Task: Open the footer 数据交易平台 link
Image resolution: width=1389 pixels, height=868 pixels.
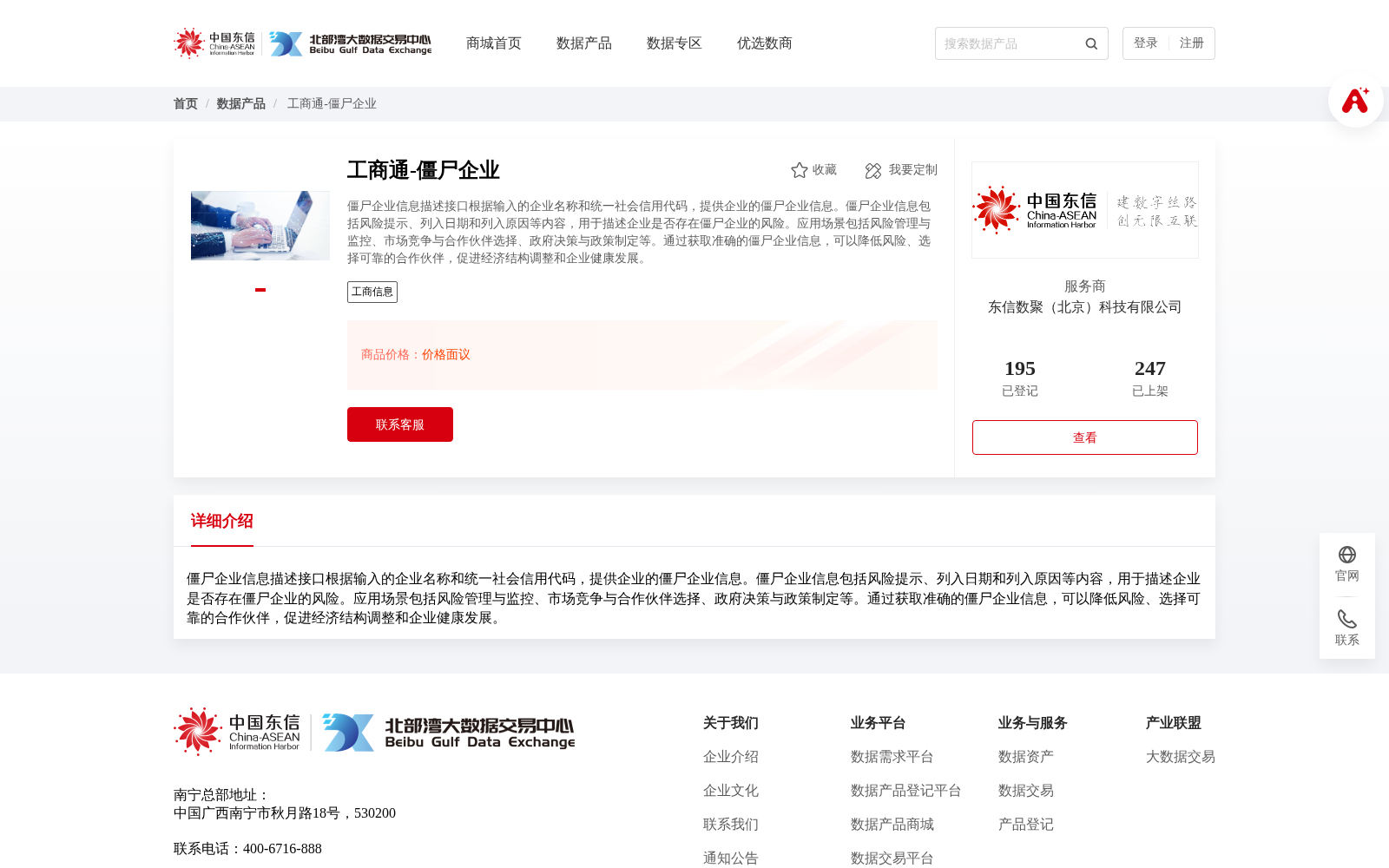Action: [892, 858]
